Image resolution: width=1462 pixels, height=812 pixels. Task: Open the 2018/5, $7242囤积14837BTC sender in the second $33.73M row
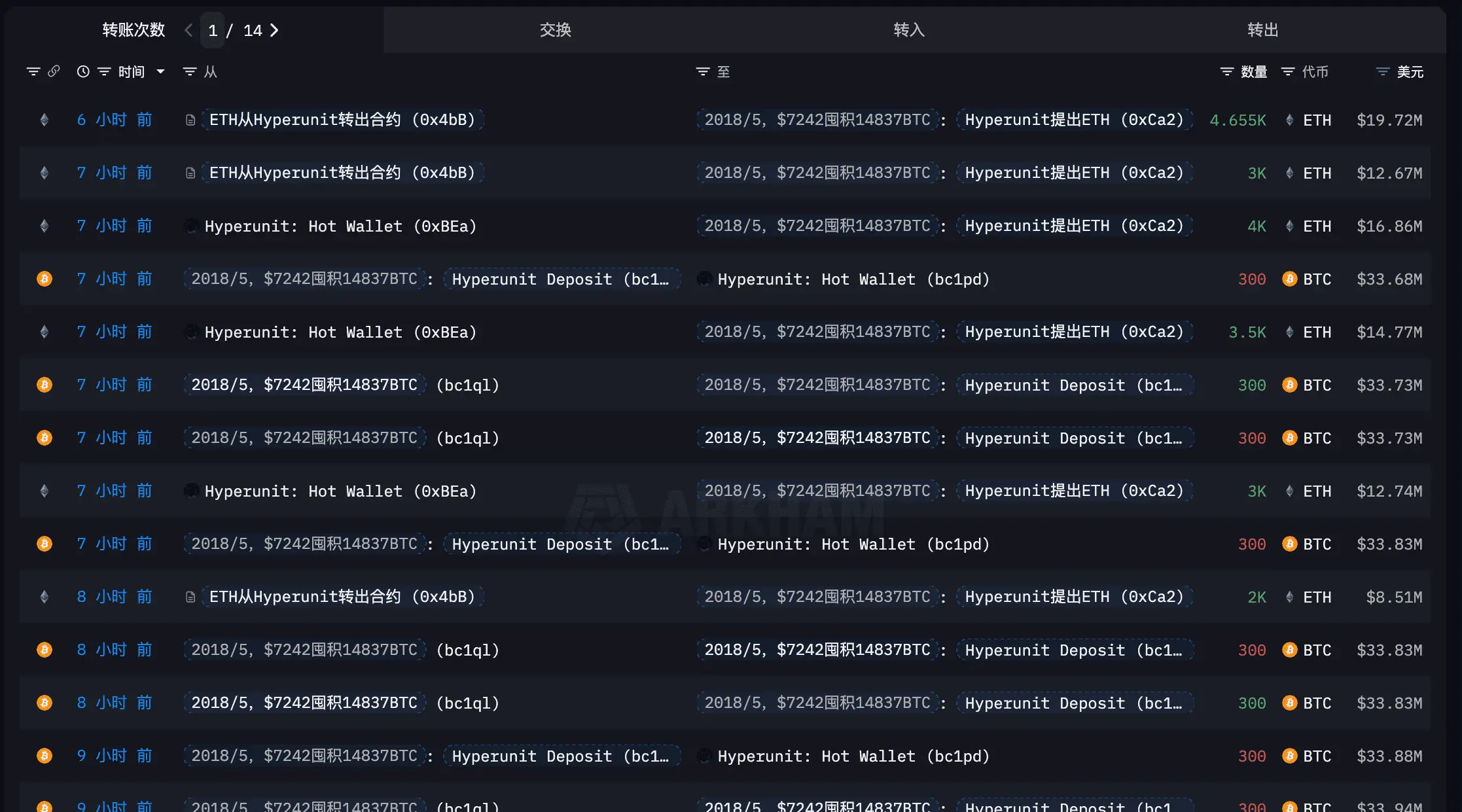pos(305,438)
